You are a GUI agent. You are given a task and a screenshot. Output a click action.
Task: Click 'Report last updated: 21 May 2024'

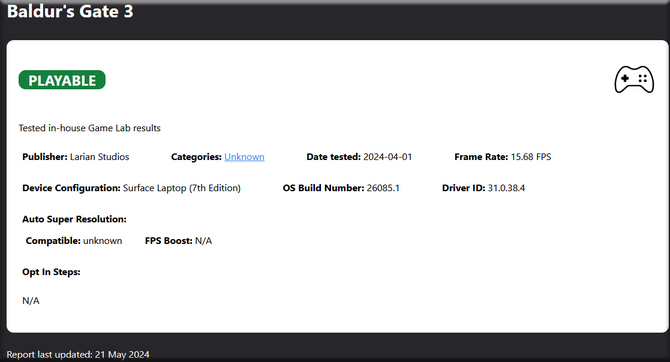tap(78, 354)
